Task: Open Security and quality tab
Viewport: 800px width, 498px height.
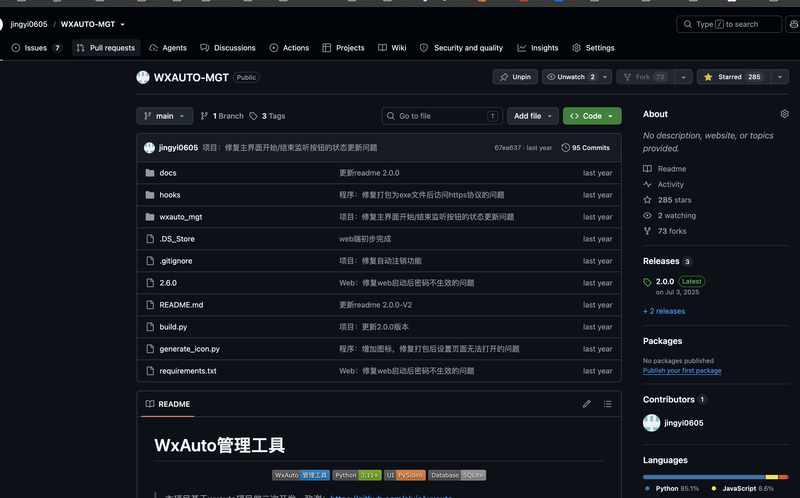Action: [461, 48]
